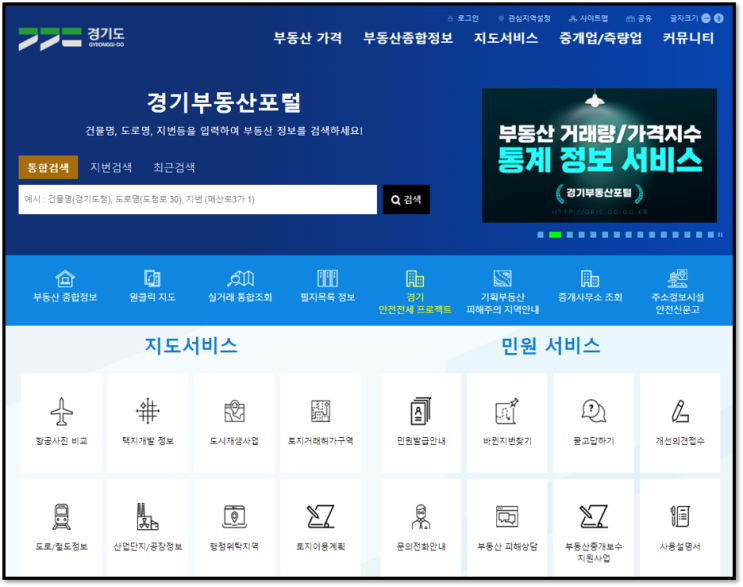Click the 공유 share link

click(x=639, y=18)
